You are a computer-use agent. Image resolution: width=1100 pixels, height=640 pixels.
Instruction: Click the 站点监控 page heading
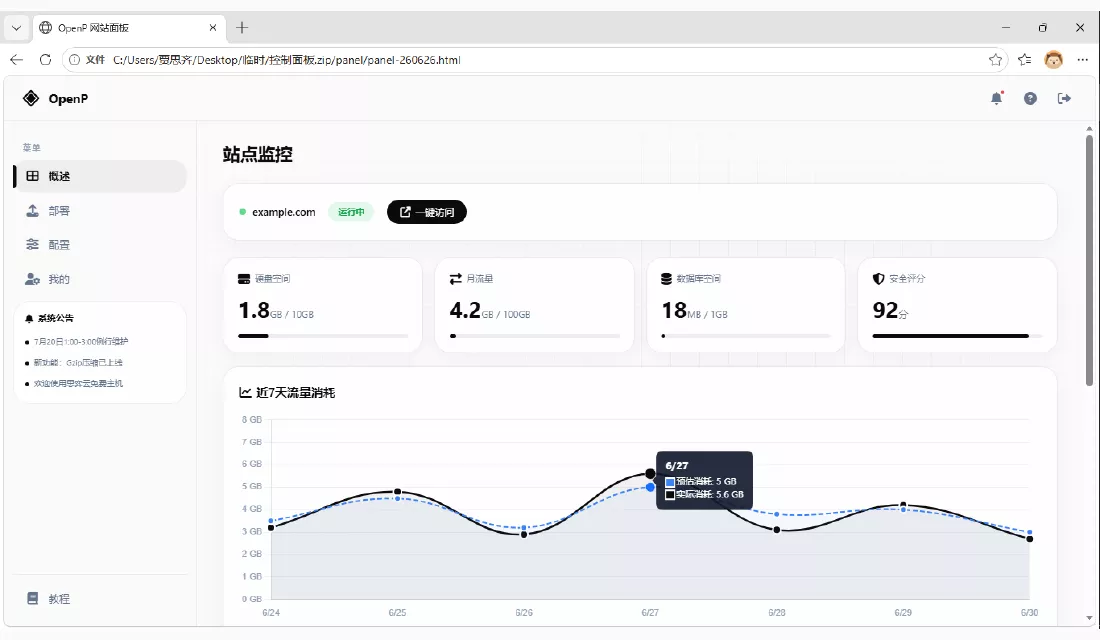[x=257, y=154]
